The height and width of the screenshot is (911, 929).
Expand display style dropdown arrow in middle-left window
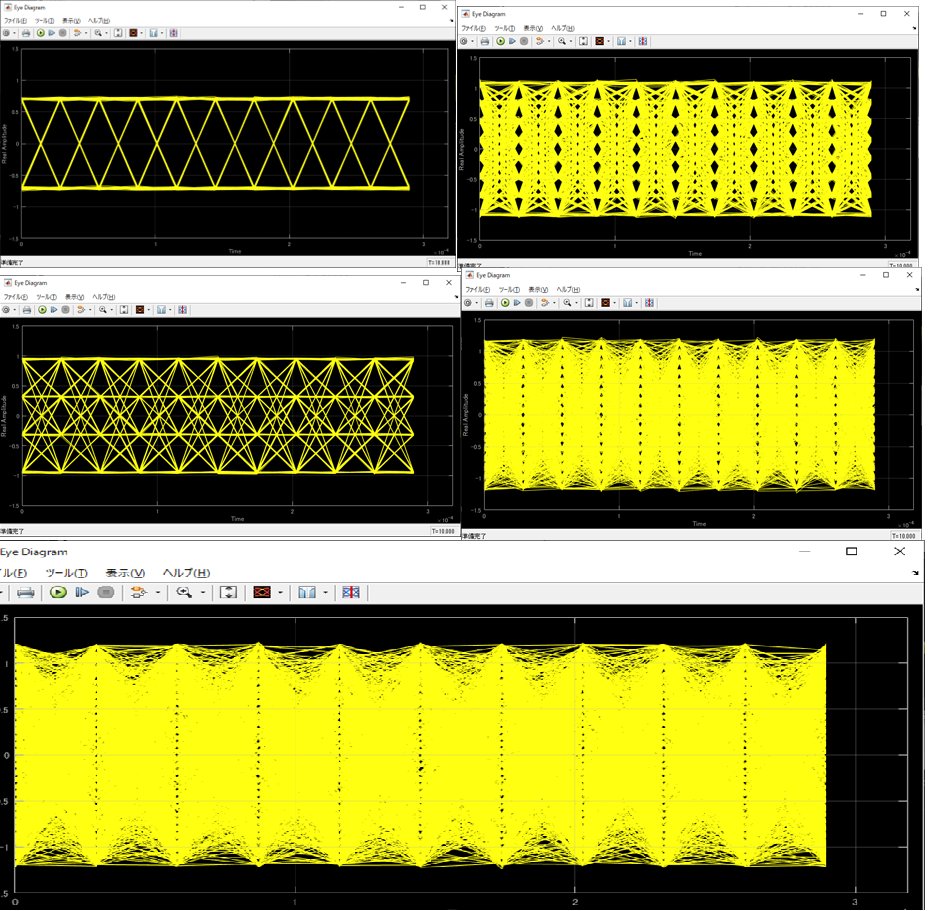coord(149,310)
